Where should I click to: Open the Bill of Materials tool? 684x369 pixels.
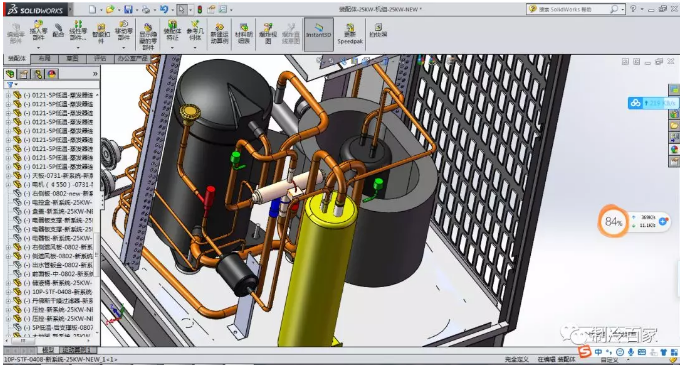coord(243,32)
